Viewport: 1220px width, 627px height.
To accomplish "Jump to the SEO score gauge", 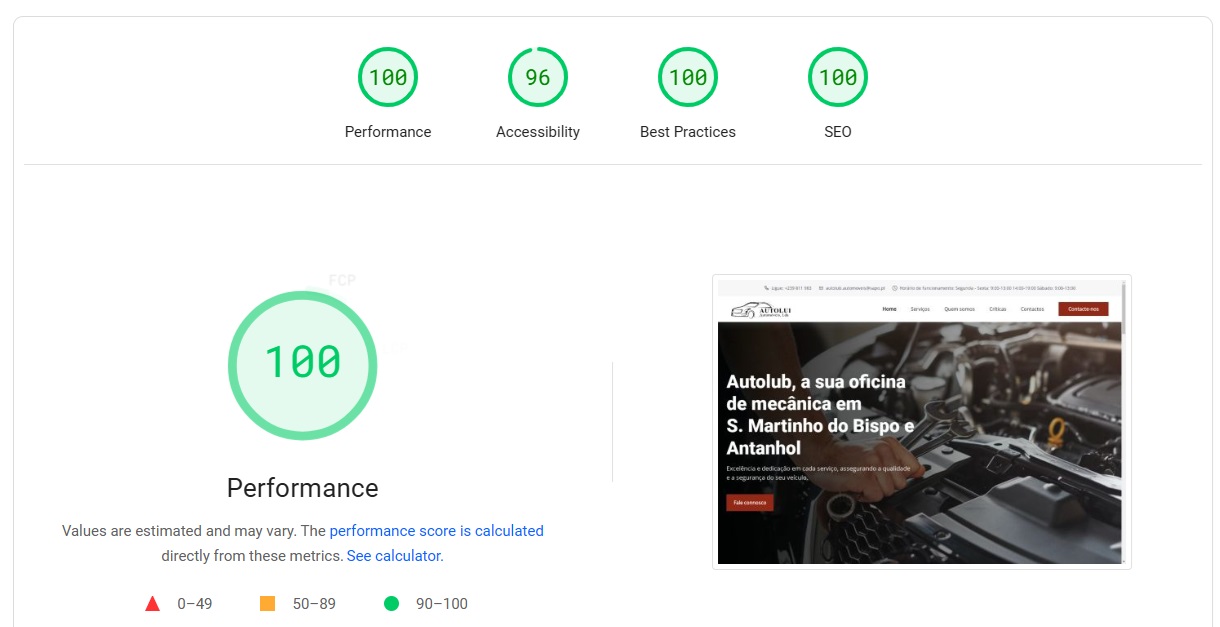I will click(838, 77).
